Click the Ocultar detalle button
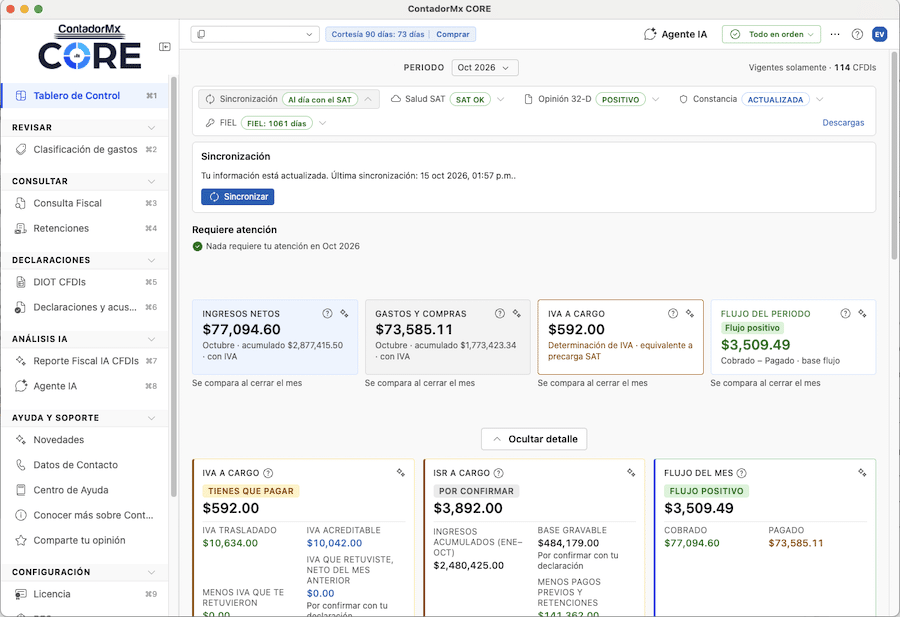This screenshot has height=617, width=900. click(x=534, y=439)
